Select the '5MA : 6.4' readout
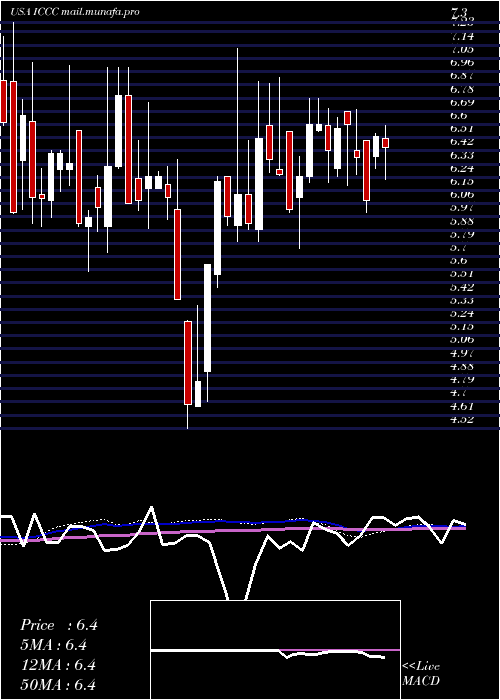The height and width of the screenshot is (700, 500). 53,645
